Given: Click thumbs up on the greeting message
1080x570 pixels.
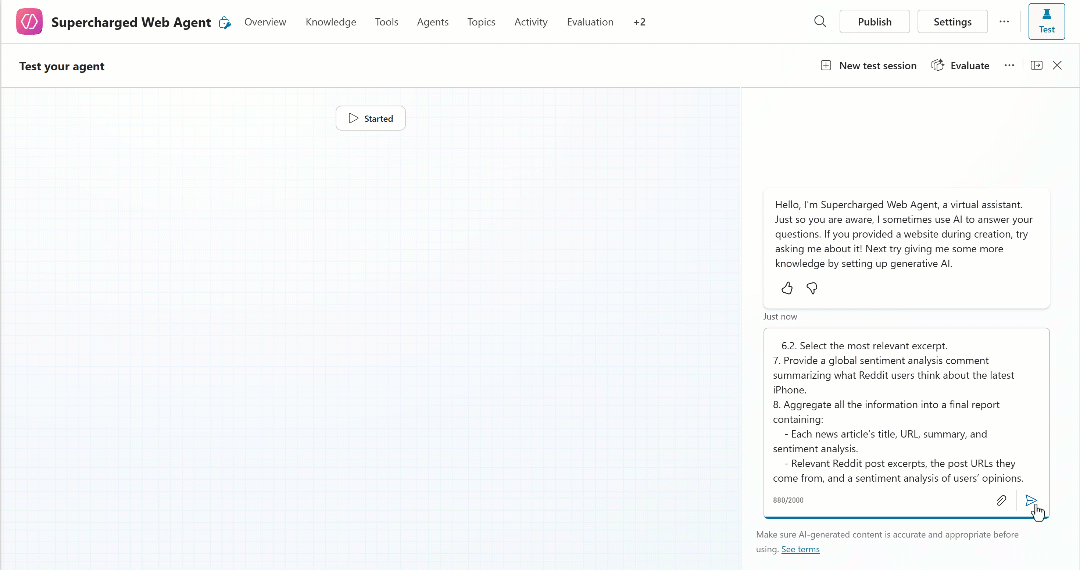Looking at the screenshot, I should (787, 288).
